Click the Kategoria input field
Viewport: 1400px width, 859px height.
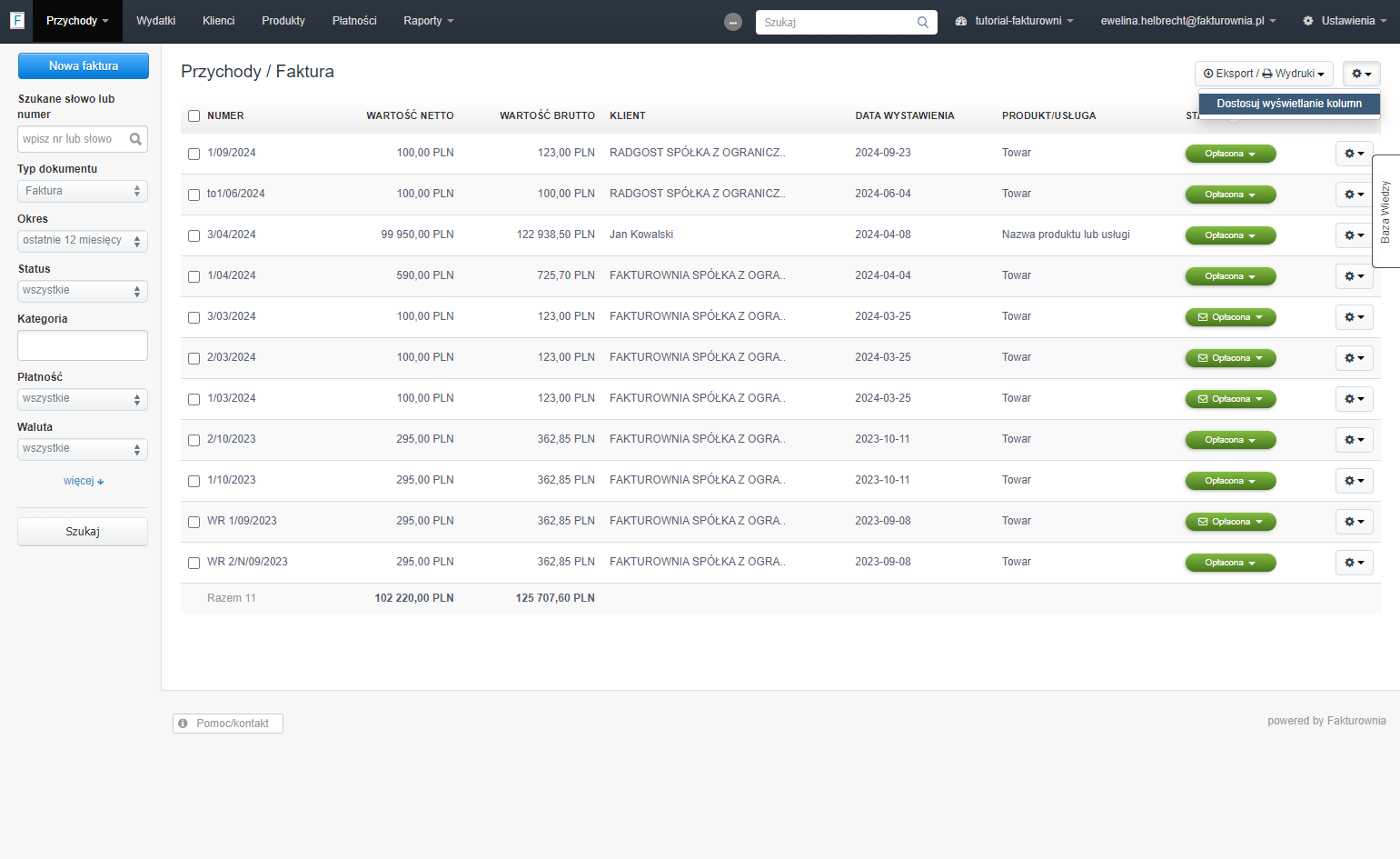pos(83,345)
